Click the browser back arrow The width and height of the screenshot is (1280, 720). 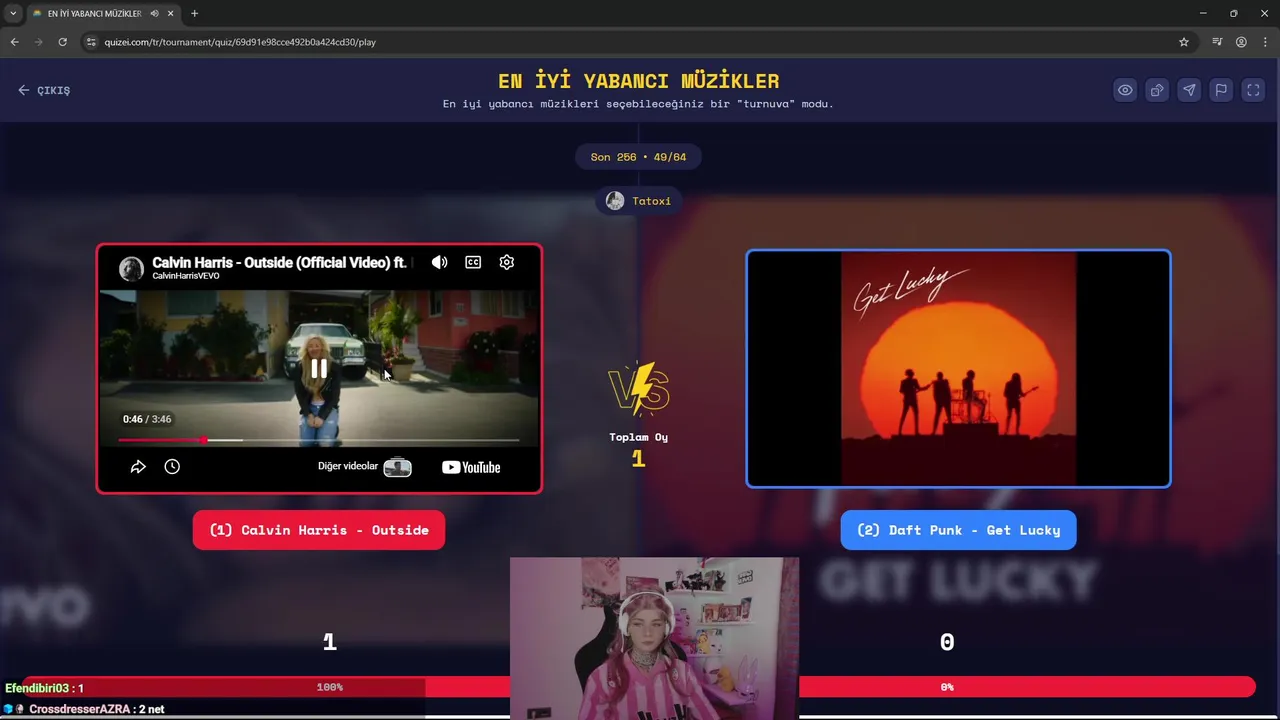[14, 42]
